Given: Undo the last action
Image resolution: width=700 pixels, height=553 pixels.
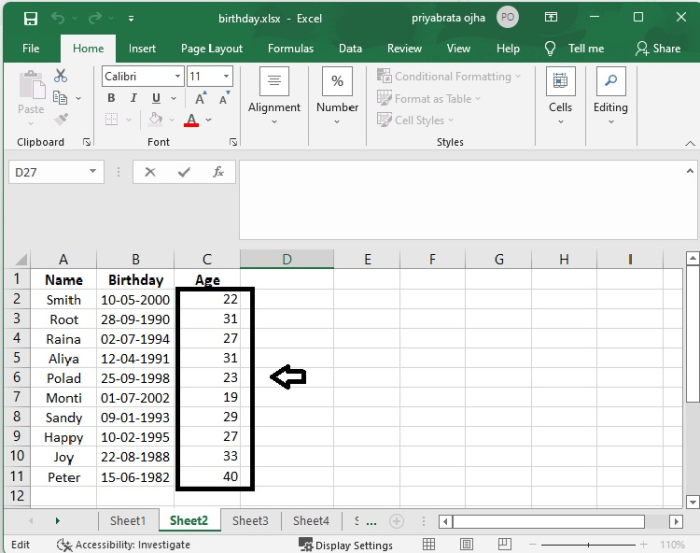Looking at the screenshot, I should click(58, 18).
